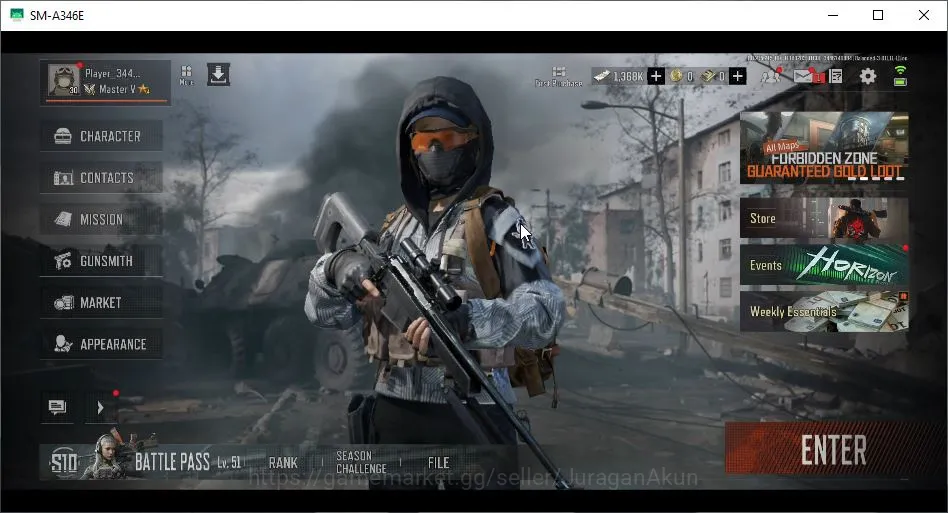
Task: Expand the side arrow panel
Action: click(100, 408)
